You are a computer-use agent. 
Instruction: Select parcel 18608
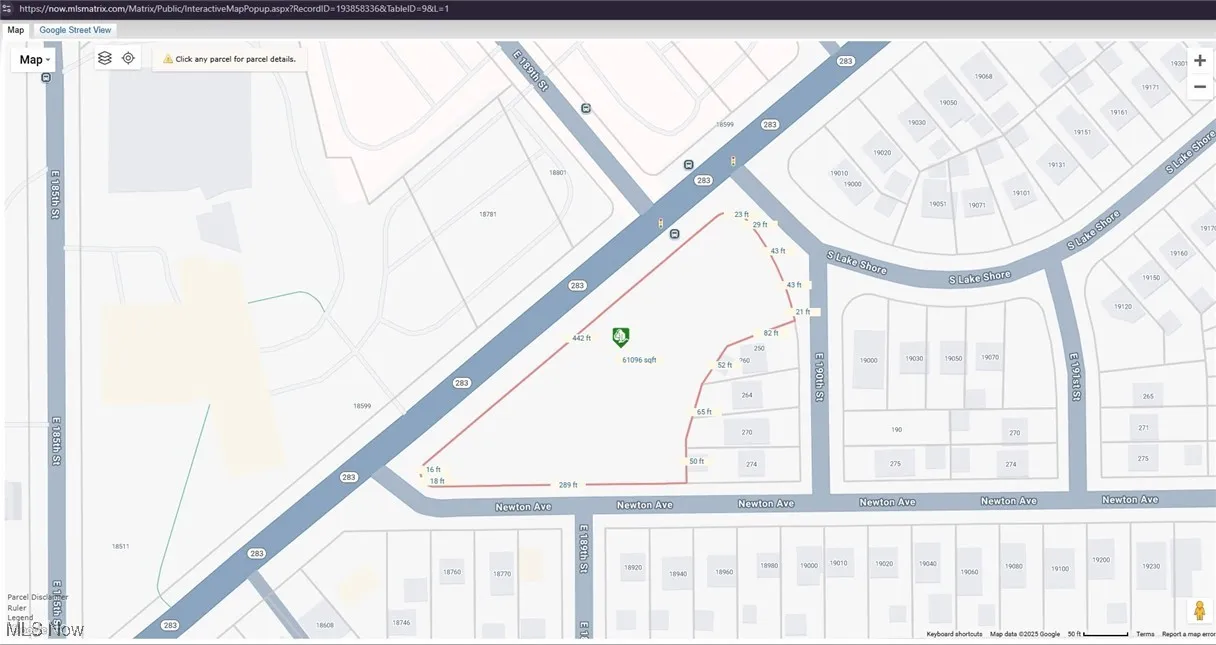325,625
